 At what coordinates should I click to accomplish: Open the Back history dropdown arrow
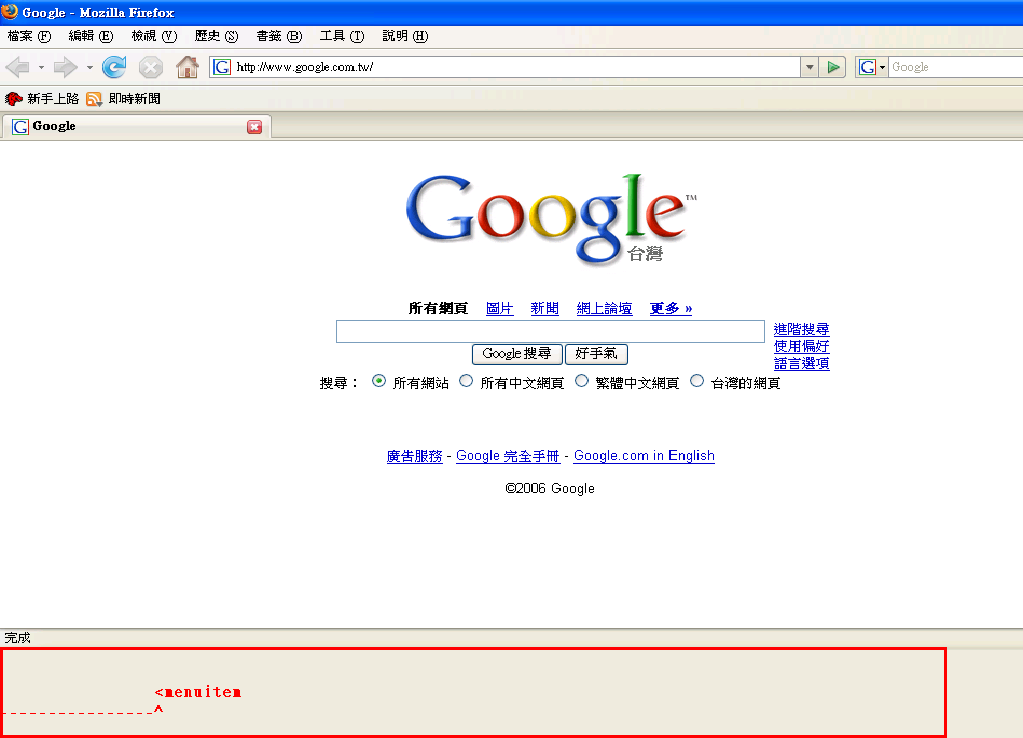(40, 67)
